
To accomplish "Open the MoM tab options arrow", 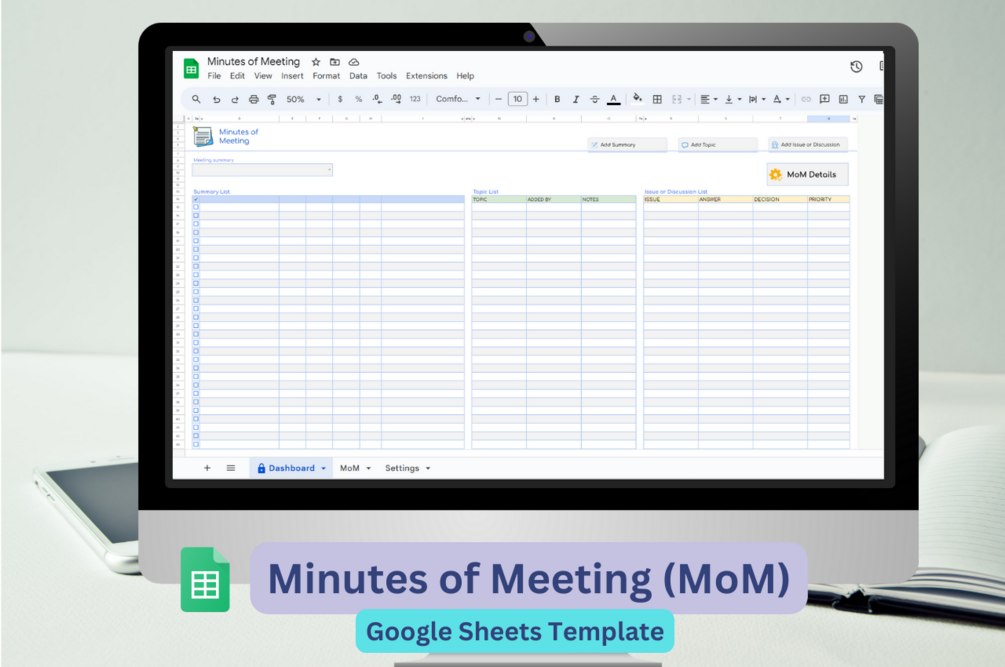I will [369, 468].
